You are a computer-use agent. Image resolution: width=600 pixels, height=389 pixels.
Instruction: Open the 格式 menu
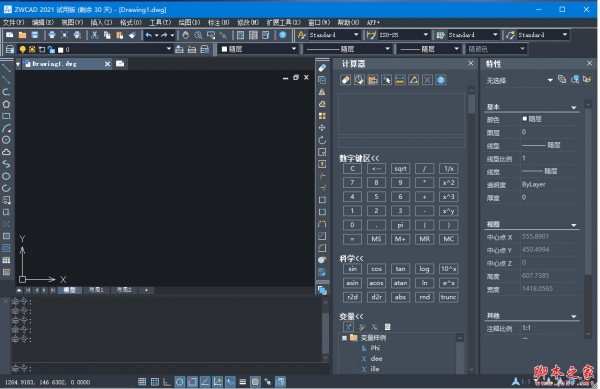pos(130,23)
